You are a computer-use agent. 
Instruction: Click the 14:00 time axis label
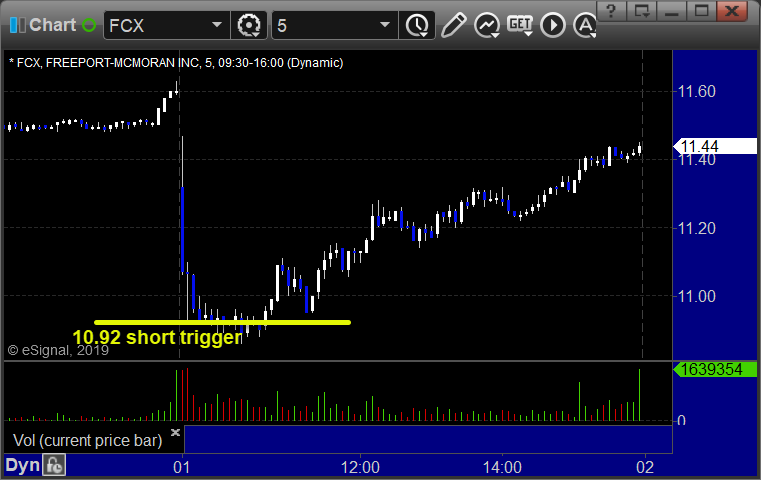tap(502, 467)
